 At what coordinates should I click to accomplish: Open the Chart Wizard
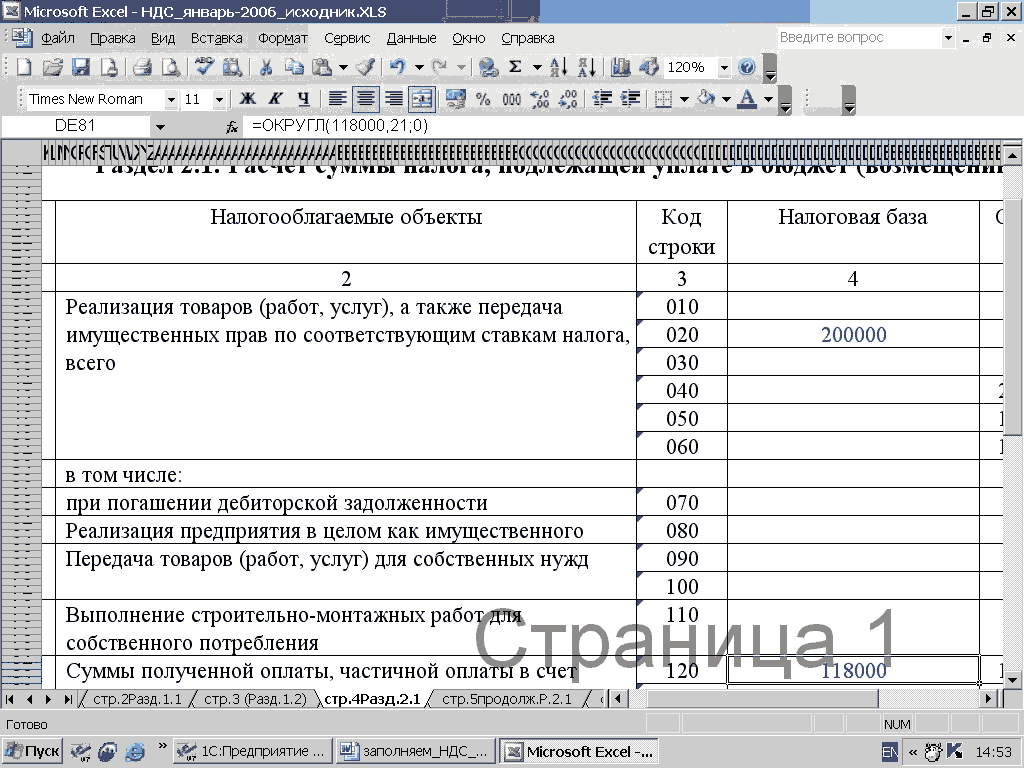tap(621, 67)
